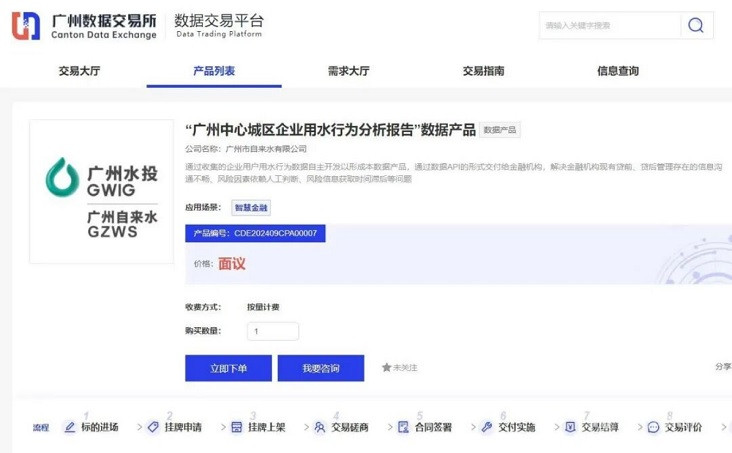The image size is (732, 453).
Task: Click the Canton Data Exchange logo
Action: tap(85, 26)
